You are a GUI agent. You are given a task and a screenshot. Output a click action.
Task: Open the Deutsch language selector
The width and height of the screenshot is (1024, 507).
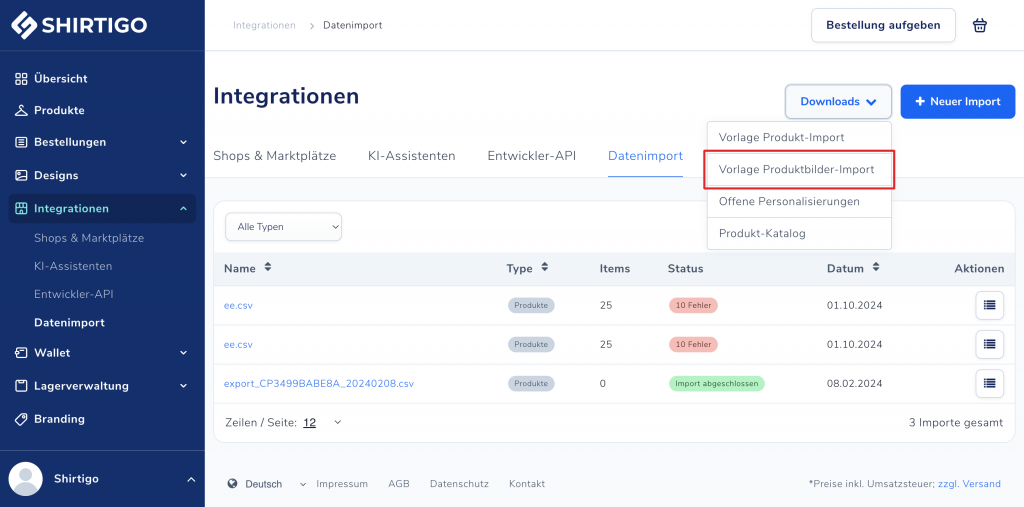(x=268, y=484)
